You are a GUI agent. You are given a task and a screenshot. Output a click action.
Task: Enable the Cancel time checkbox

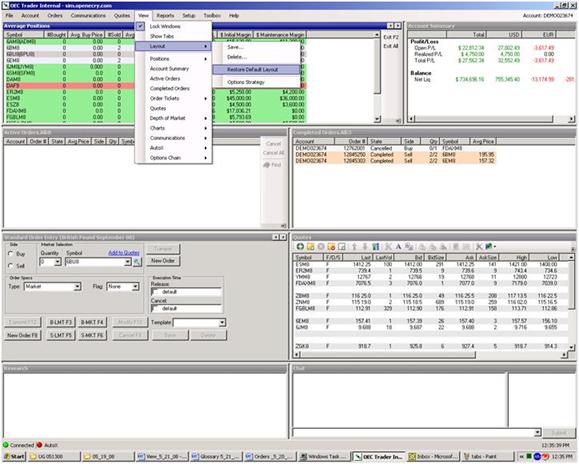click(155, 309)
